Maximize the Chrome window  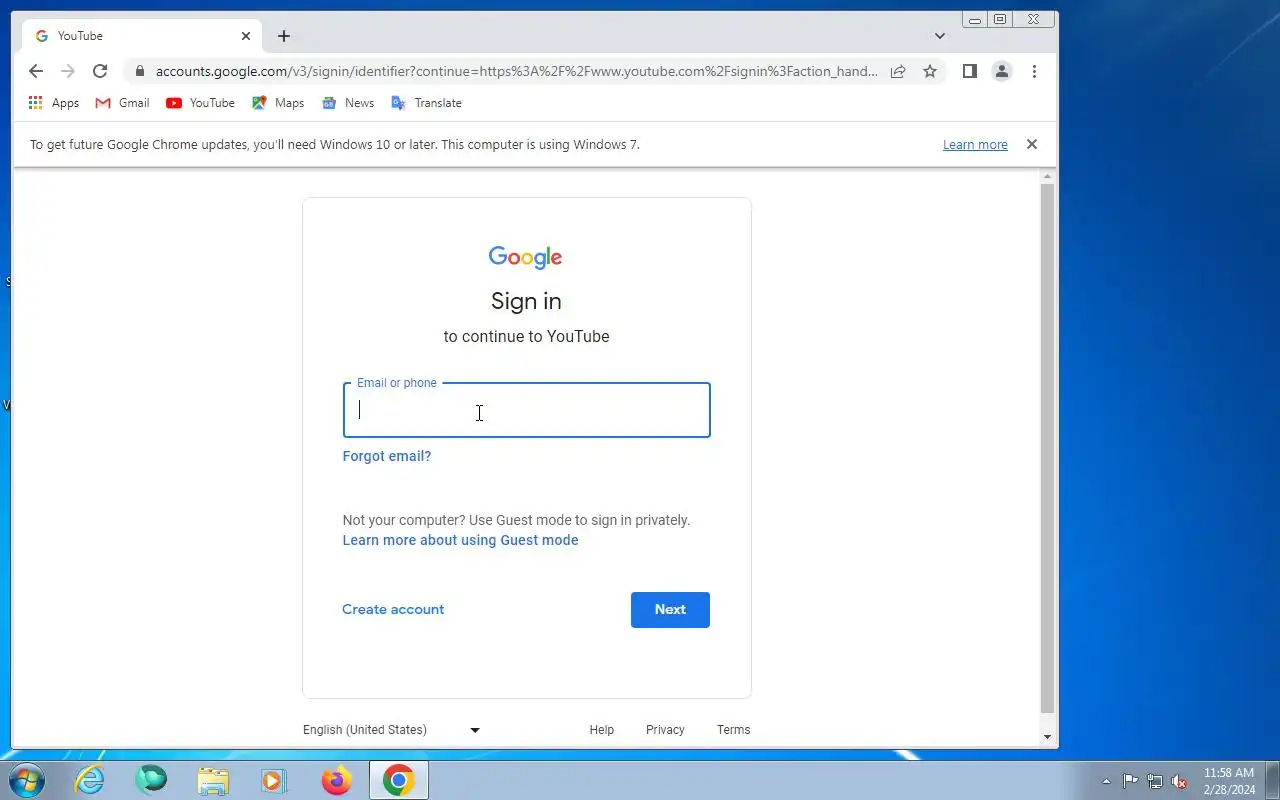(x=1000, y=19)
